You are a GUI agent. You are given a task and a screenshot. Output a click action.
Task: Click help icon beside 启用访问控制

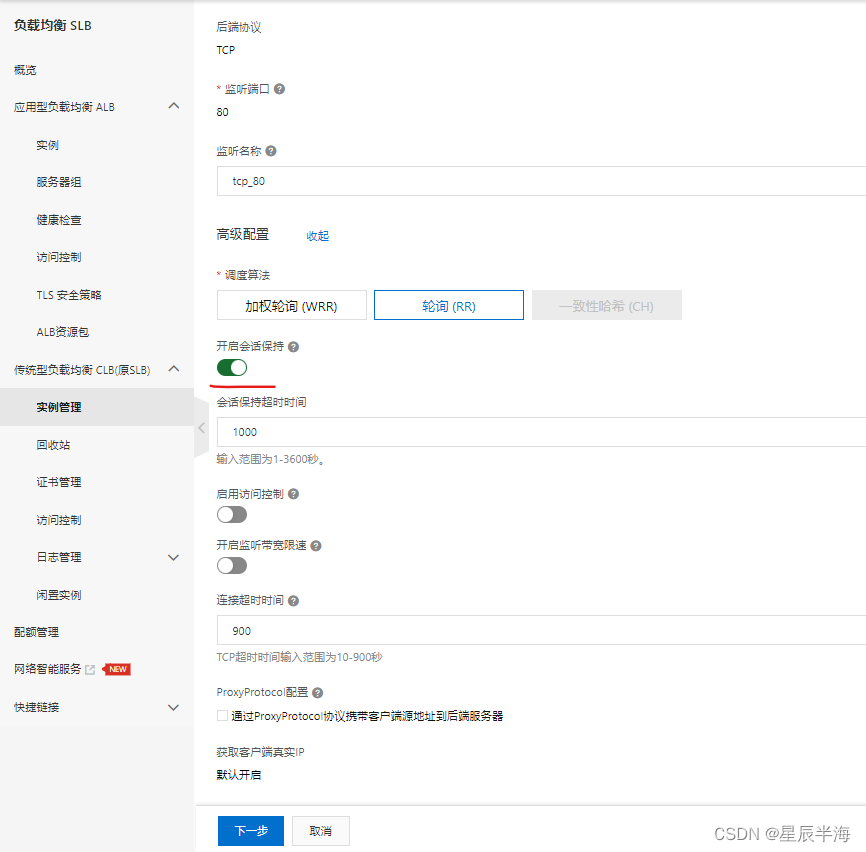pyautogui.click(x=293, y=494)
